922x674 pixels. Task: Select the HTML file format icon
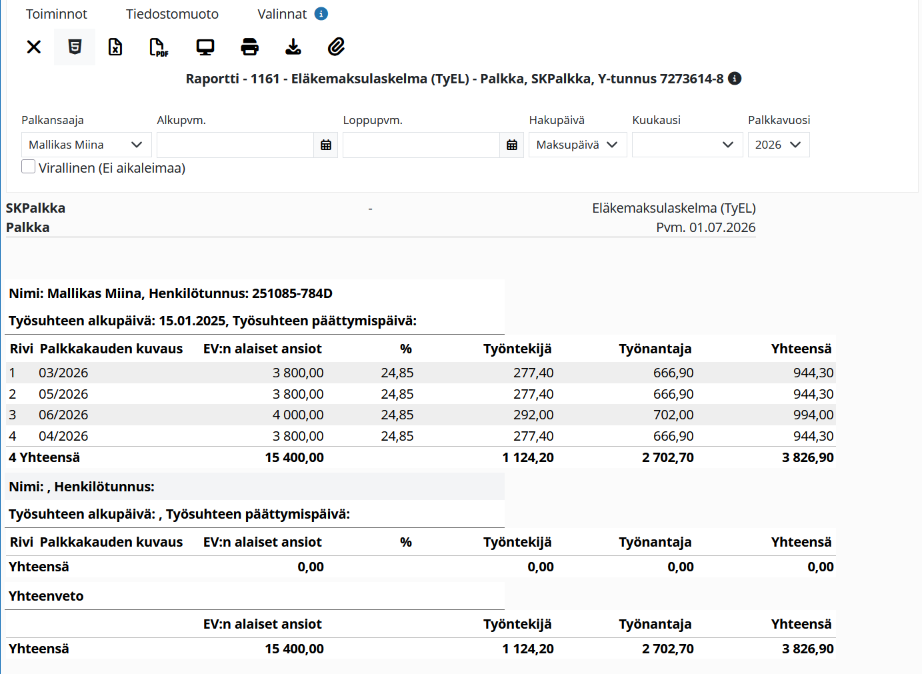click(75, 47)
